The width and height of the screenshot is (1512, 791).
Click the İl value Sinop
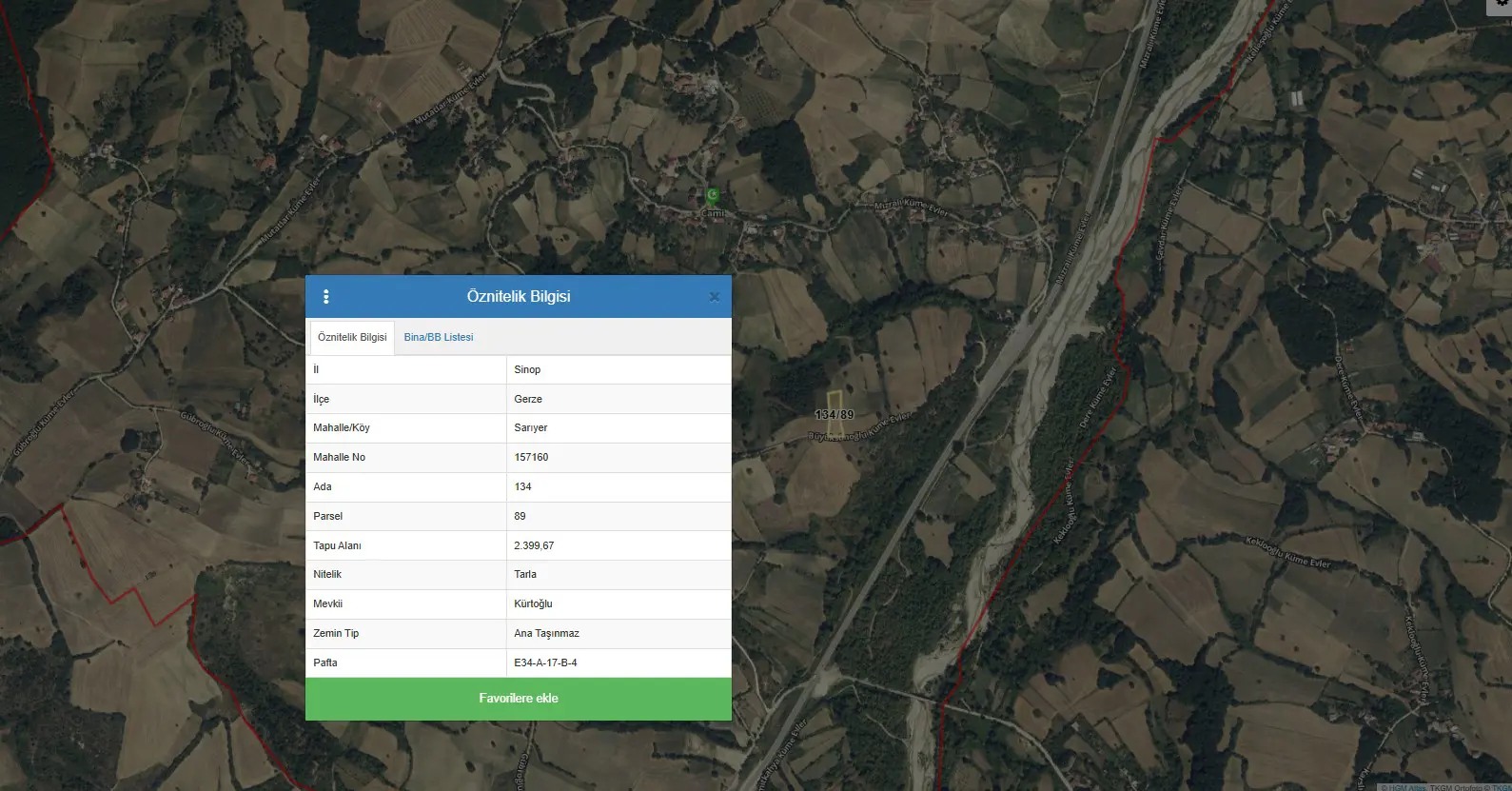click(x=527, y=369)
